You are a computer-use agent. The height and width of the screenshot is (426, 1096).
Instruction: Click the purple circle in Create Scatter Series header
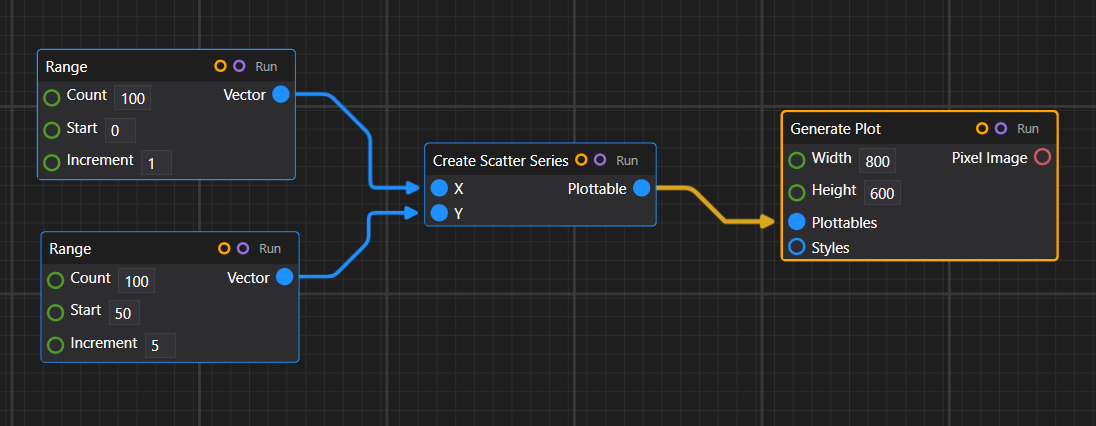[x=600, y=160]
